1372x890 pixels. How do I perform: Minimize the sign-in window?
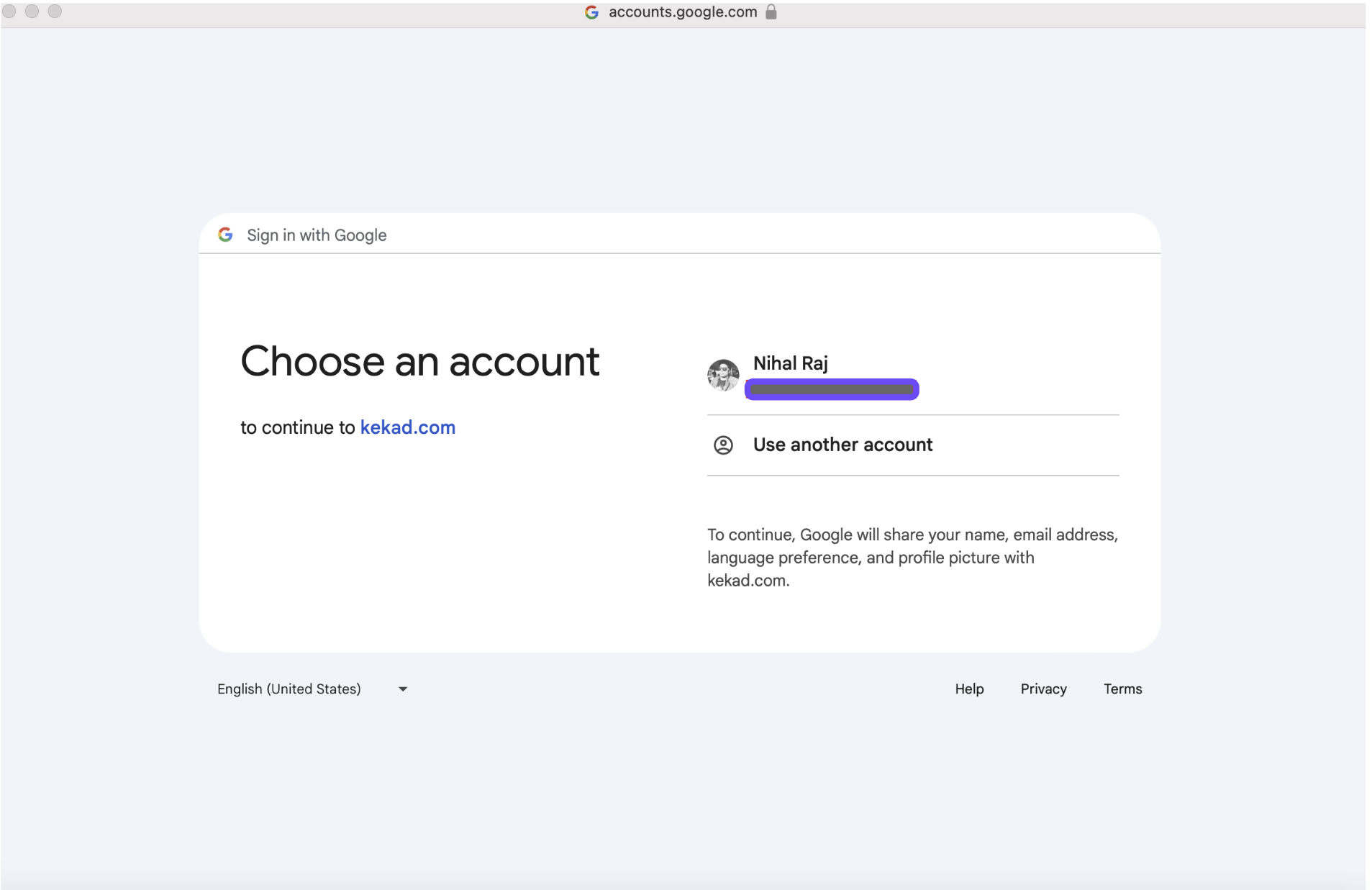(32, 12)
